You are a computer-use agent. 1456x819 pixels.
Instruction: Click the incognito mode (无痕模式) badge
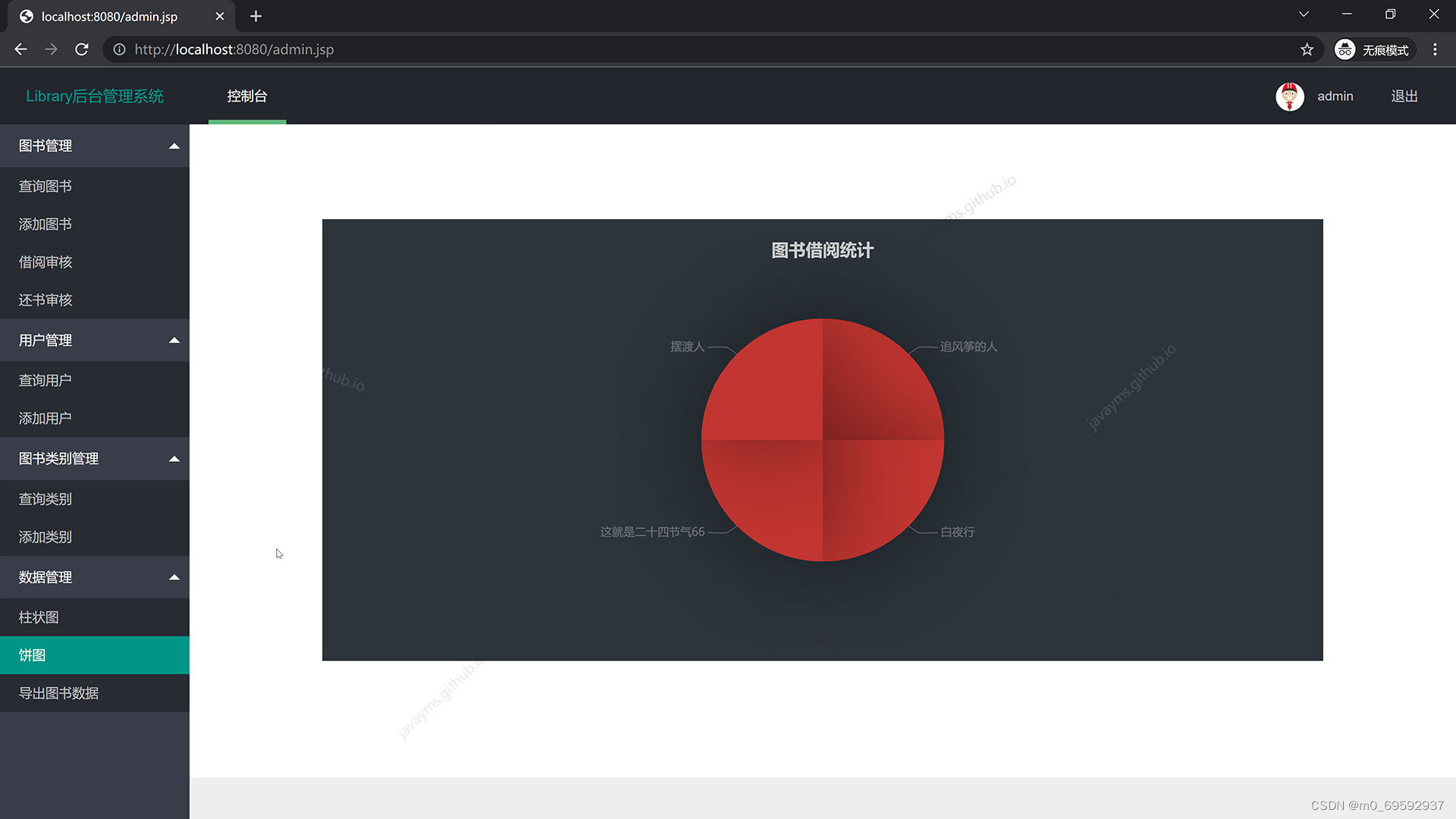pos(1373,49)
